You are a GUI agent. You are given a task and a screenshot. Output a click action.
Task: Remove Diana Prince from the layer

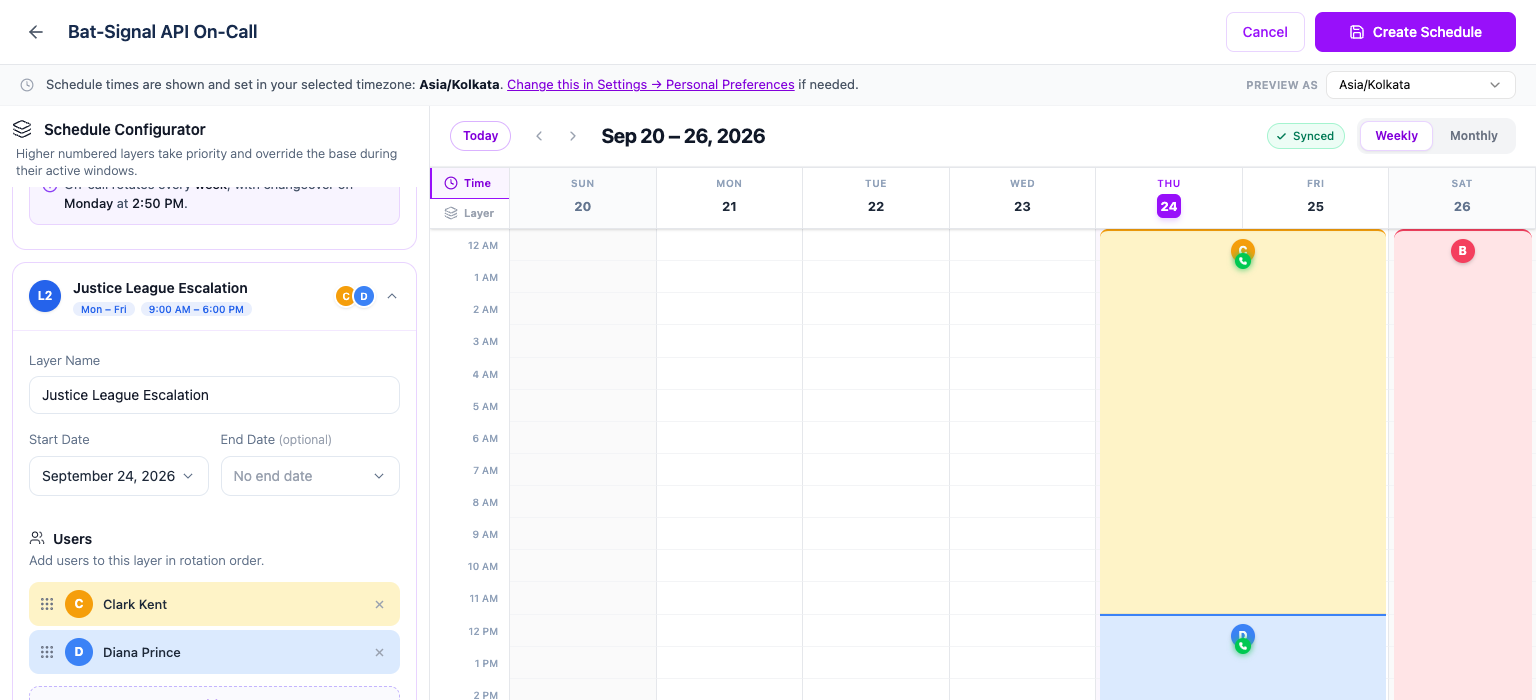[379, 652]
